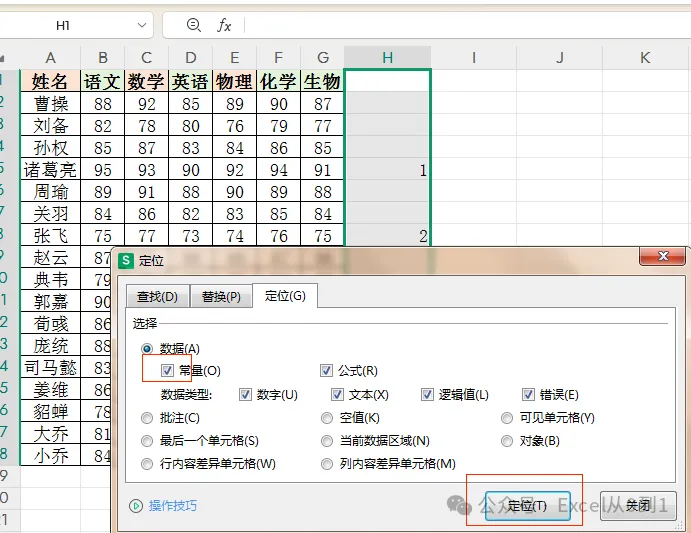Click the play icon beside 操作技巧
Viewport: 691px width, 533px height.
point(136,506)
